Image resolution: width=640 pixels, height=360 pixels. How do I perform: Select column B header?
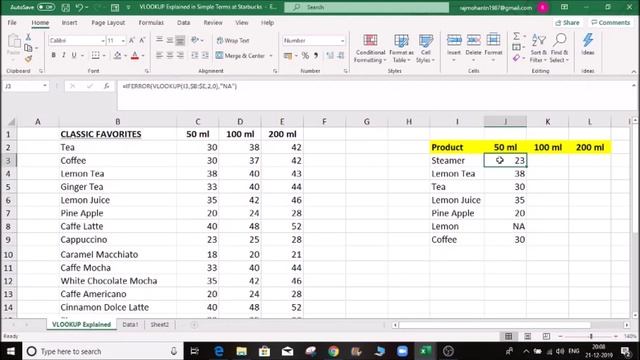click(118, 122)
